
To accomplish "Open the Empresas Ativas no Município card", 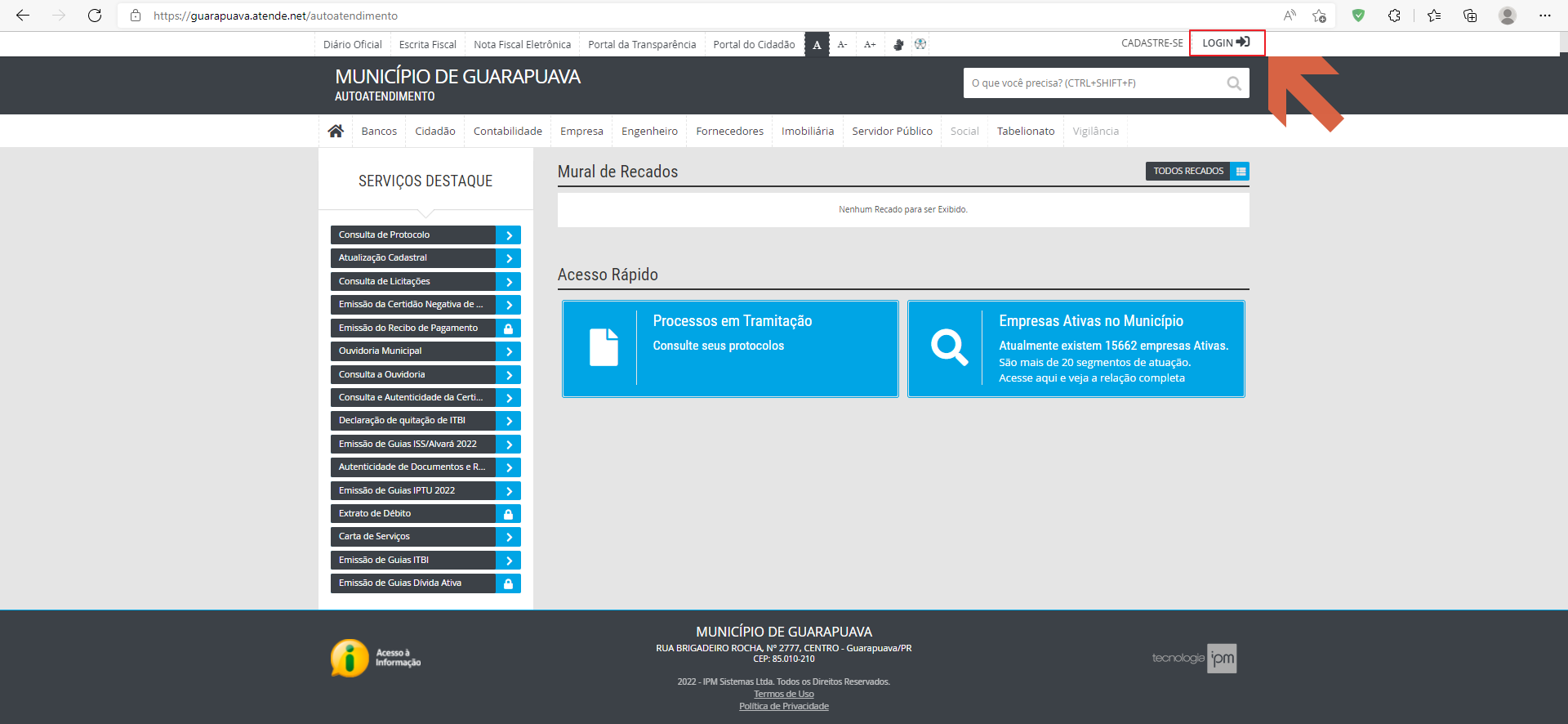I will click(x=1076, y=349).
